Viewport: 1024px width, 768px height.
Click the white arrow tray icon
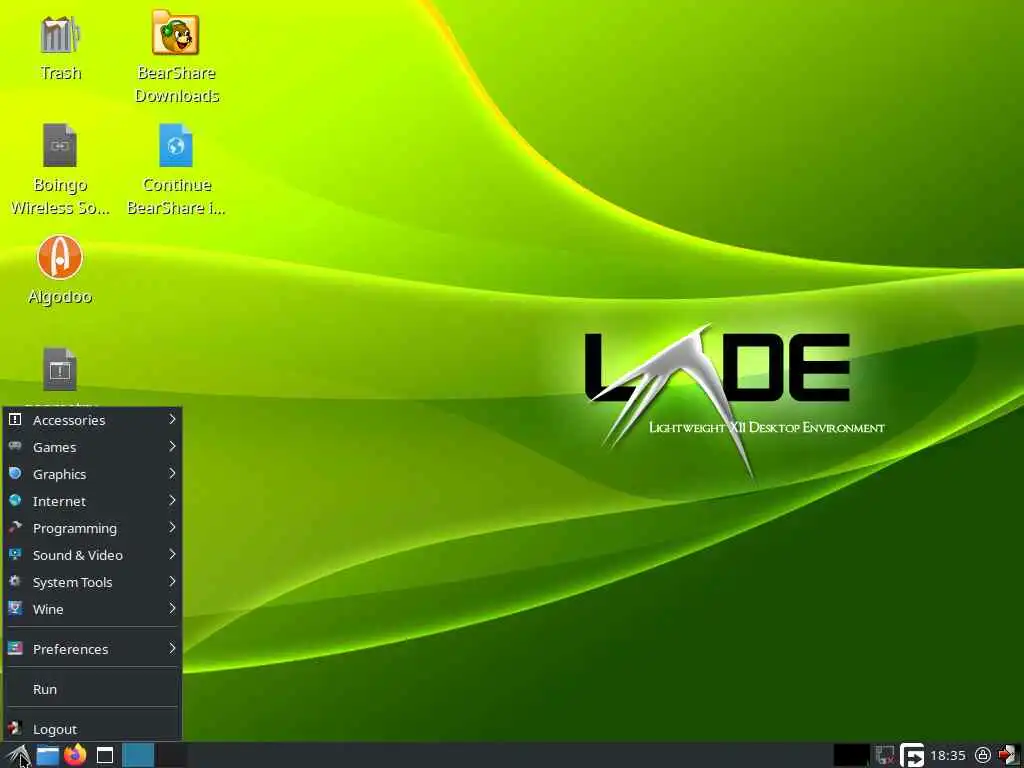click(x=912, y=756)
